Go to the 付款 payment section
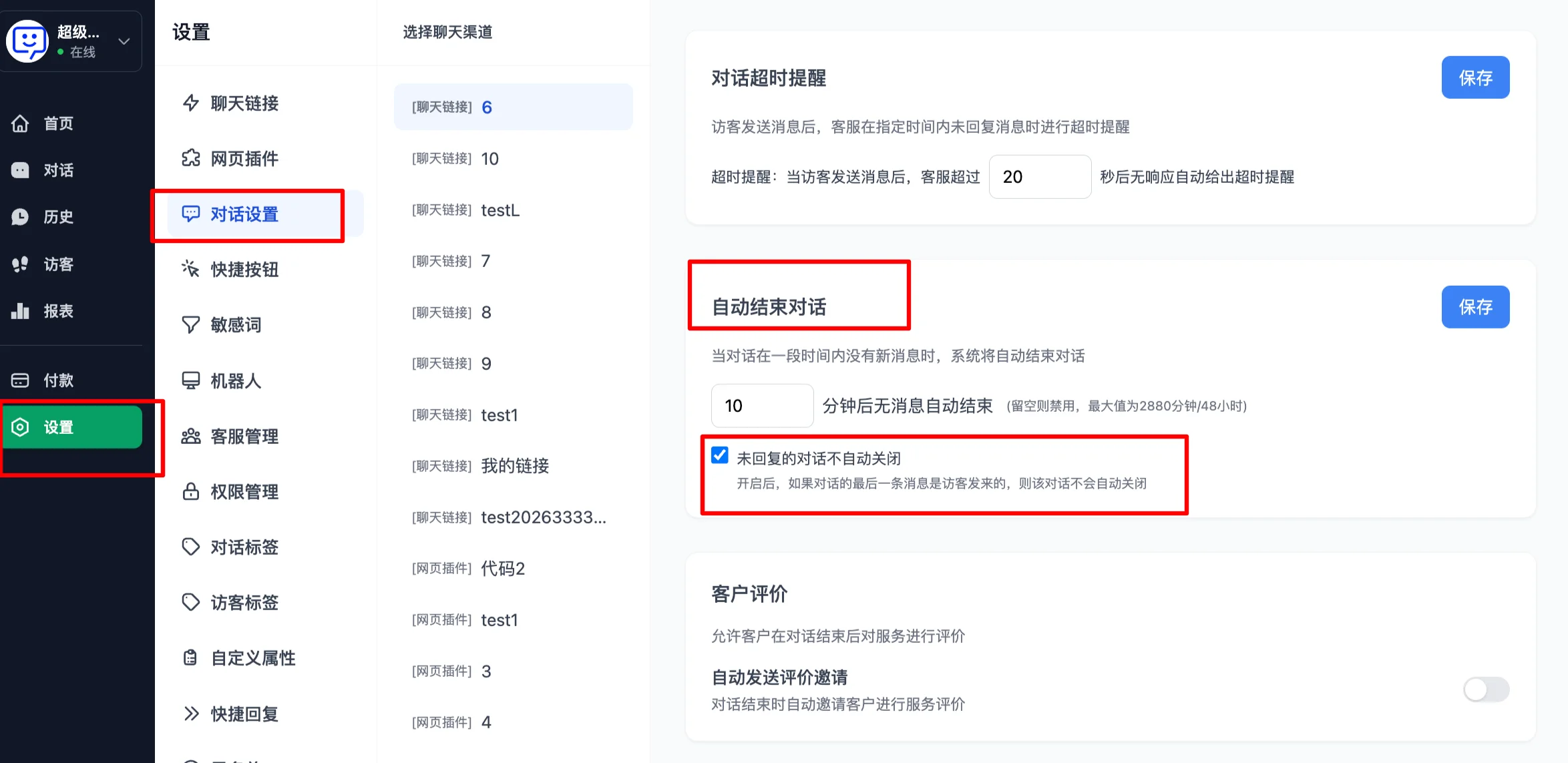Image resolution: width=1568 pixels, height=763 pixels. (x=57, y=379)
